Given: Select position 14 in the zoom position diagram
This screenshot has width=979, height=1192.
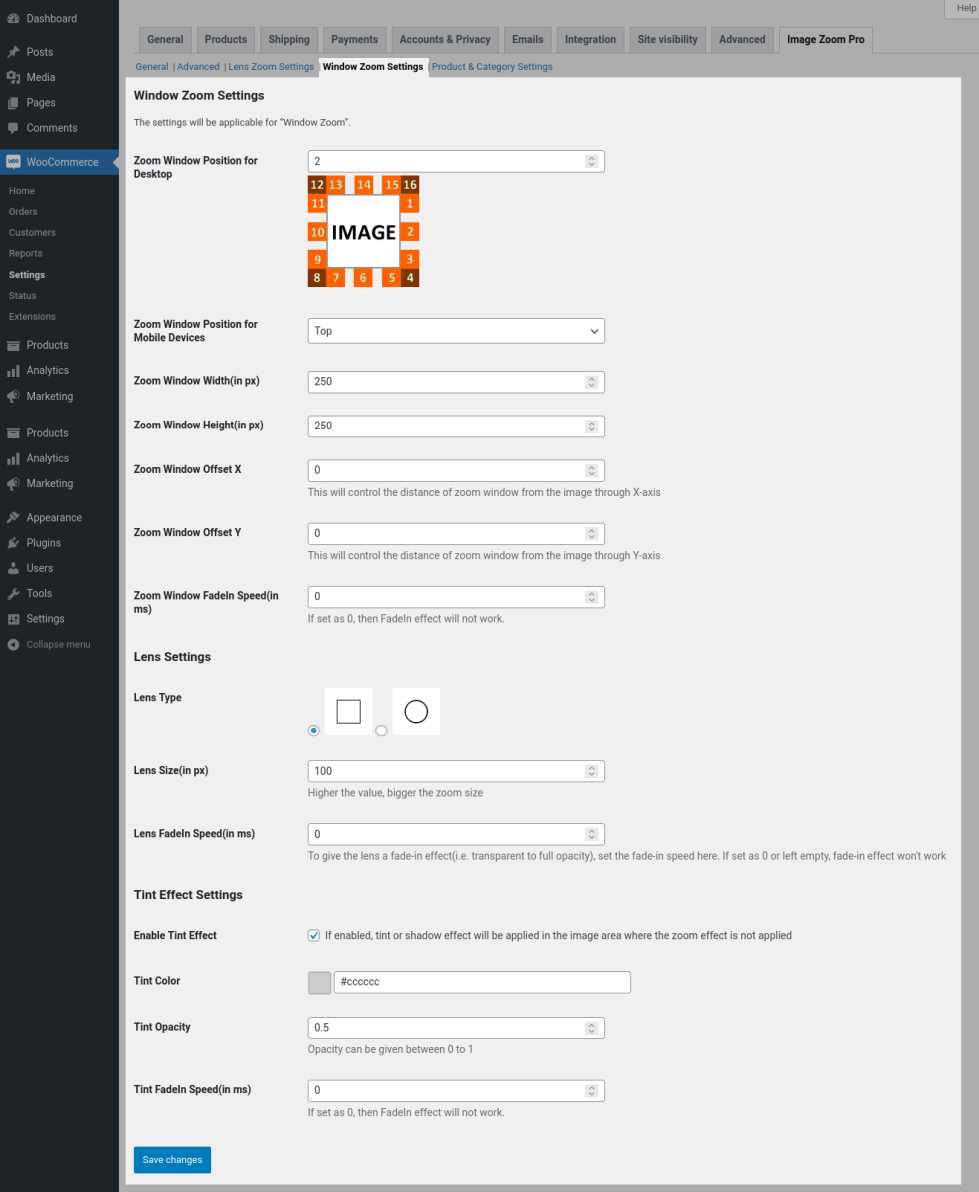Looking at the screenshot, I should (x=363, y=185).
